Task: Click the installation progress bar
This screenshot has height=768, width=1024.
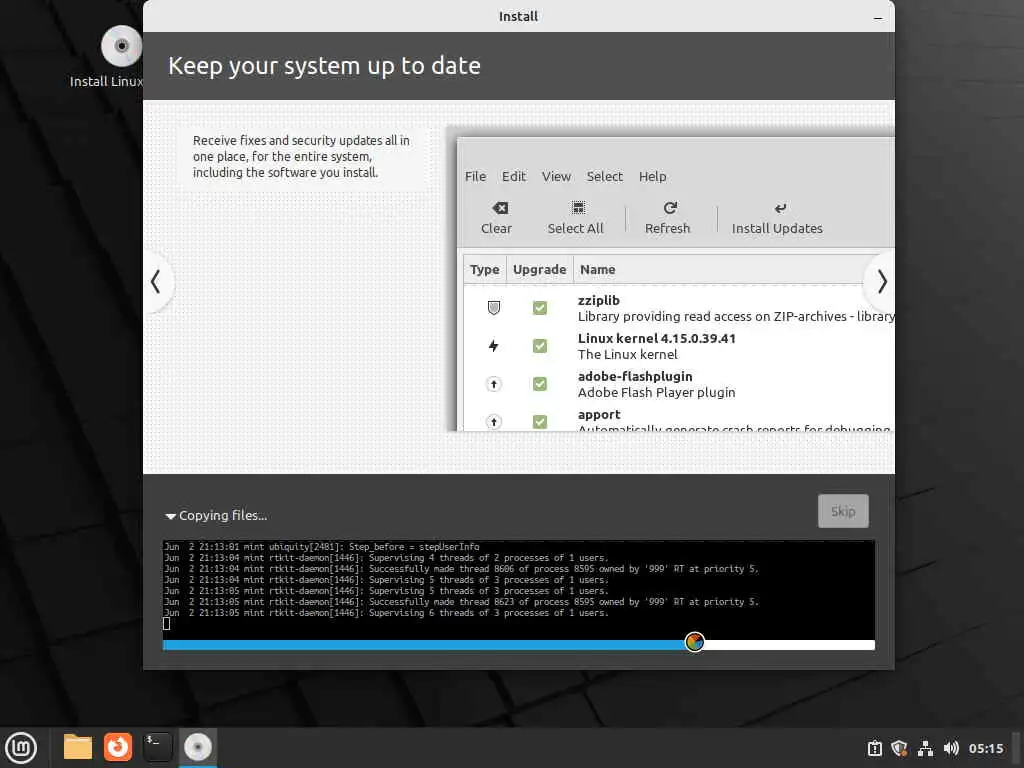Action: click(x=519, y=645)
